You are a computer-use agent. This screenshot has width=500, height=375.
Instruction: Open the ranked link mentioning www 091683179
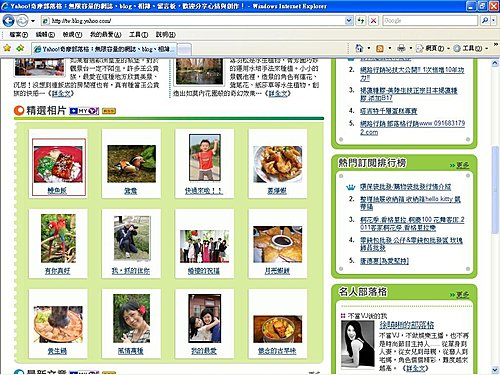click(412, 127)
